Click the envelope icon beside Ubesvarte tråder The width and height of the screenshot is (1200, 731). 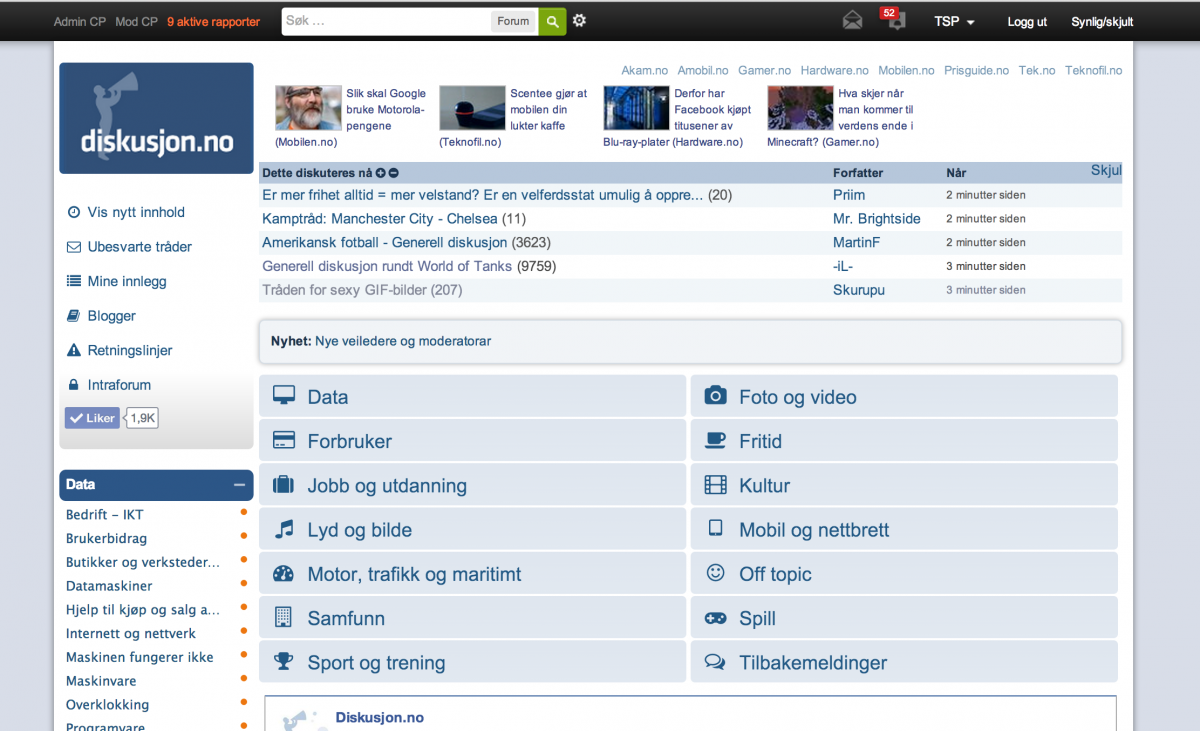coord(73,247)
